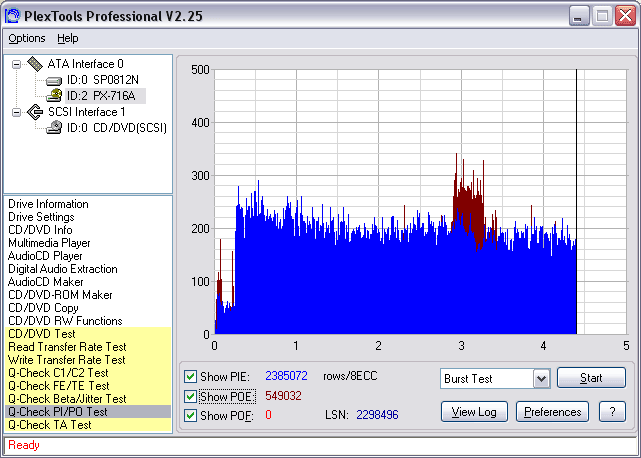Open Drive Information function
Viewport: 641px width, 458px height.
(48, 204)
